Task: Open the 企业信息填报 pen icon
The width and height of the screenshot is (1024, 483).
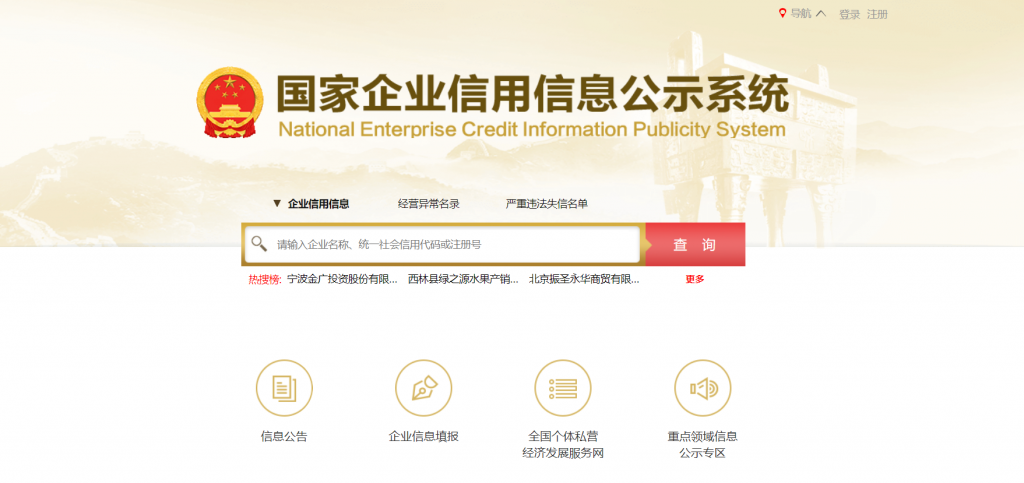Action: pyautogui.click(x=423, y=388)
